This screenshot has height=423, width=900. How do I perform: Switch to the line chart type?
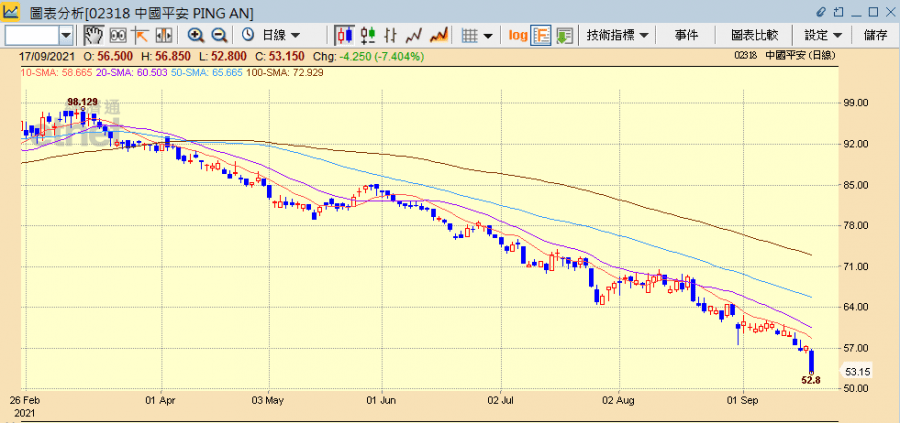[415, 35]
